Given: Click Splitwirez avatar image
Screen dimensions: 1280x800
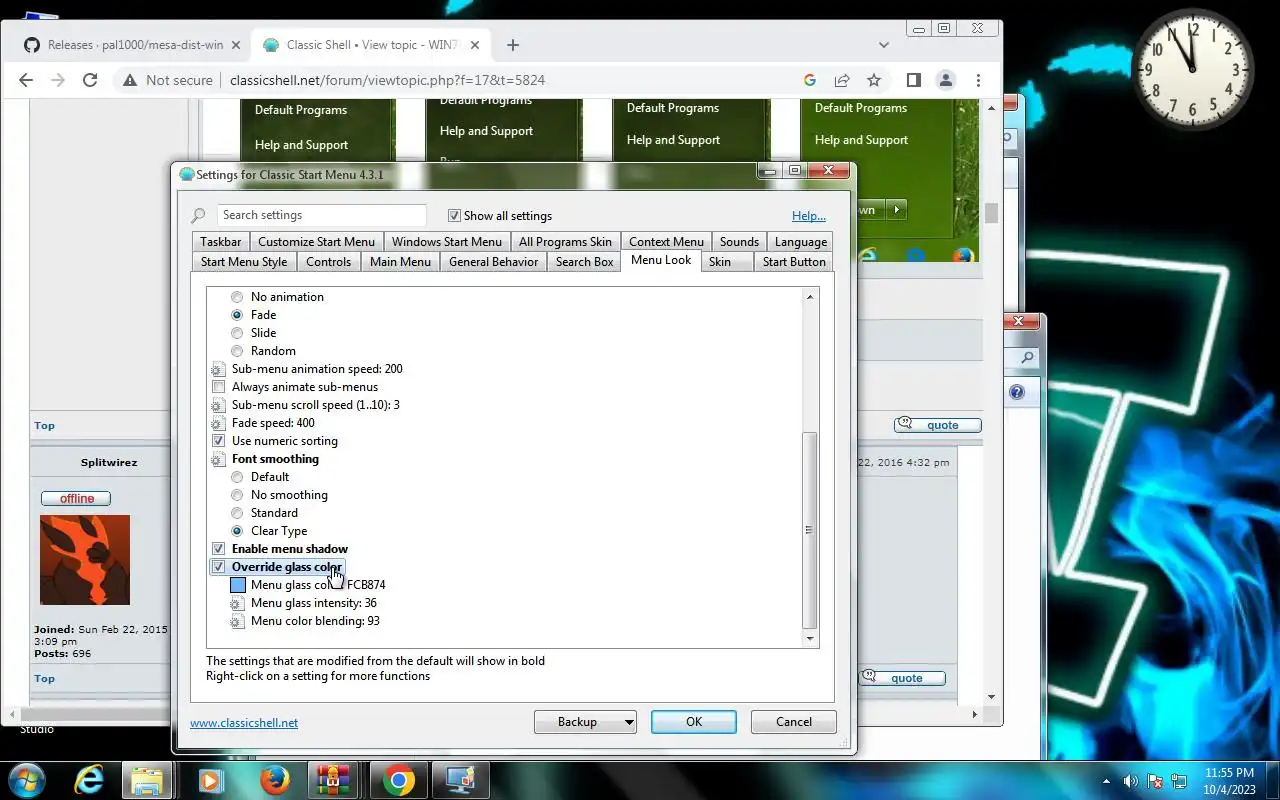Looking at the screenshot, I should (85, 560).
